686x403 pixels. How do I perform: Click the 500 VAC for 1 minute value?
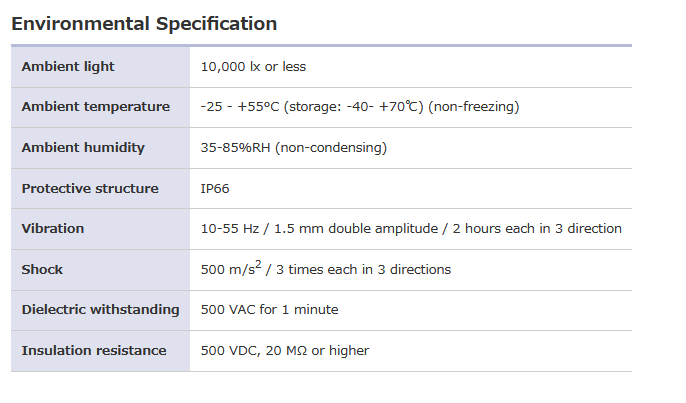270,310
